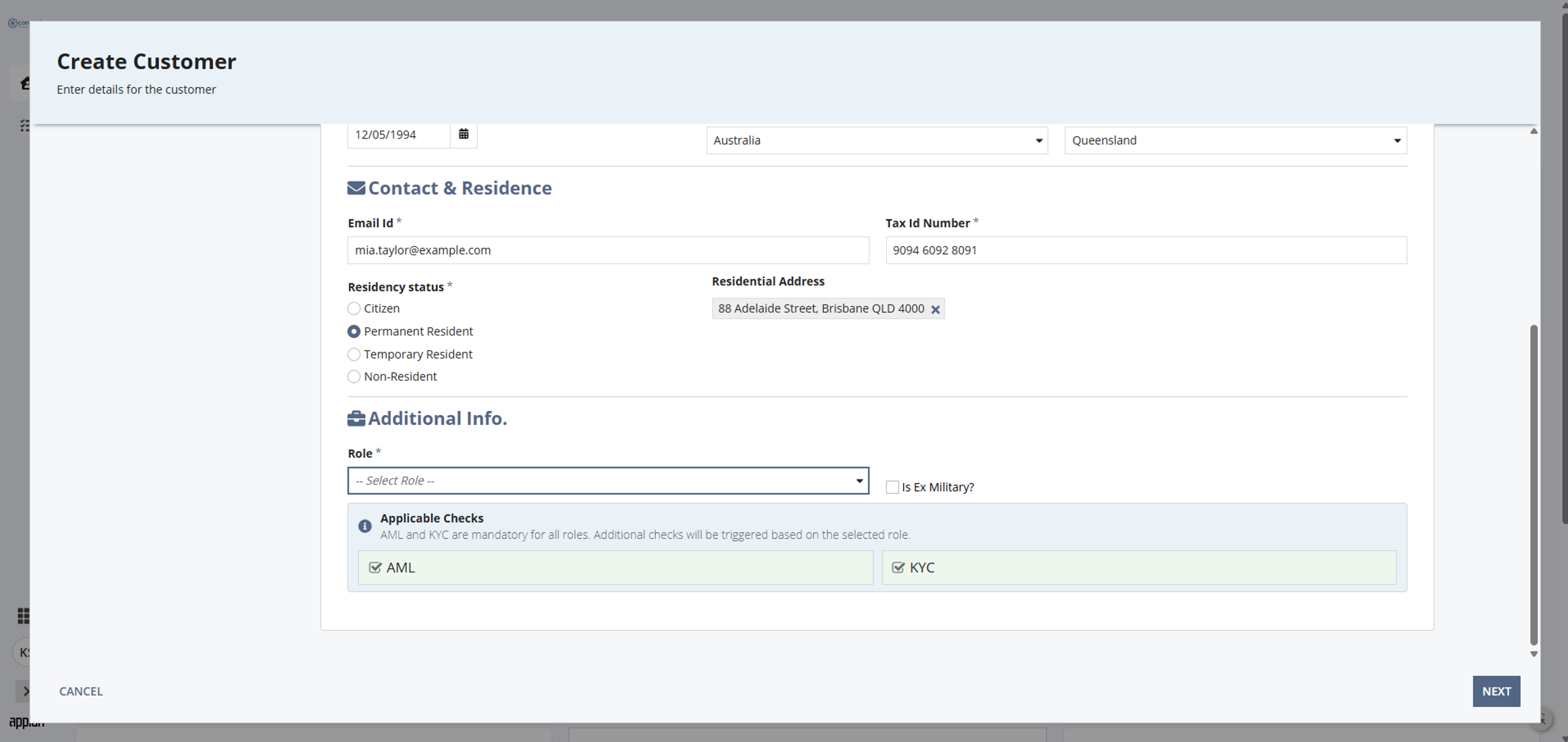Click the AML mandatory check card
Image resolution: width=1568 pixels, height=742 pixels.
coord(615,568)
